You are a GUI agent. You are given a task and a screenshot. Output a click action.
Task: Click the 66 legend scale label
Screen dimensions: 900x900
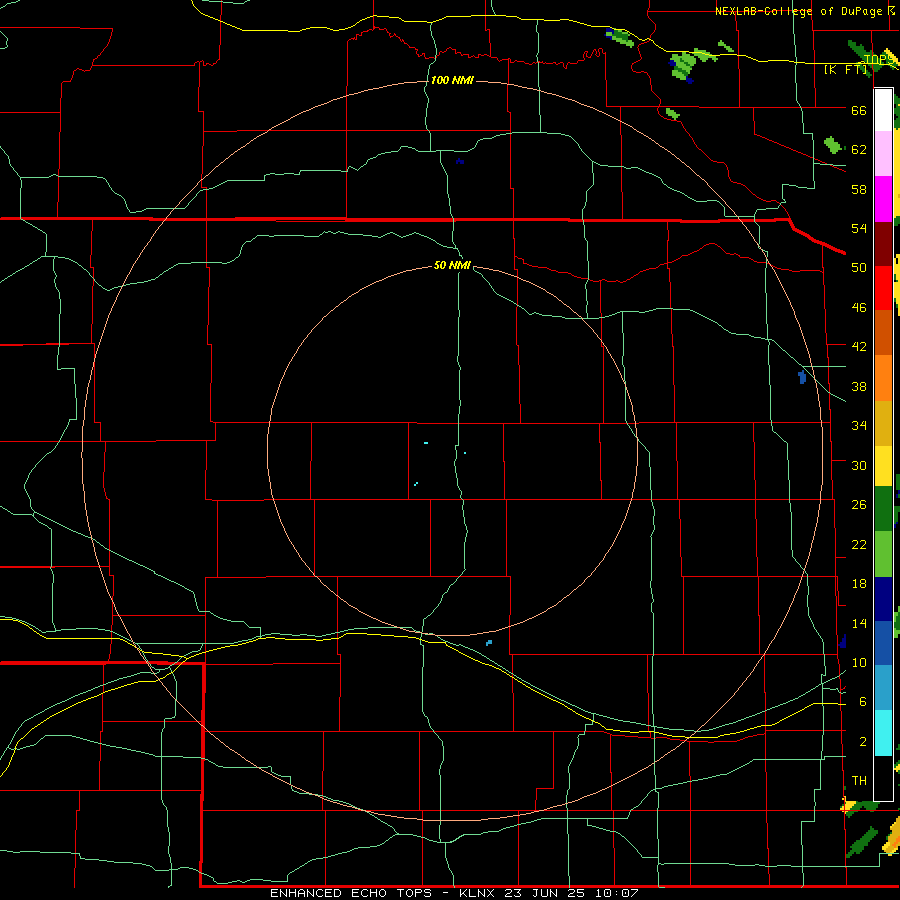(859, 110)
